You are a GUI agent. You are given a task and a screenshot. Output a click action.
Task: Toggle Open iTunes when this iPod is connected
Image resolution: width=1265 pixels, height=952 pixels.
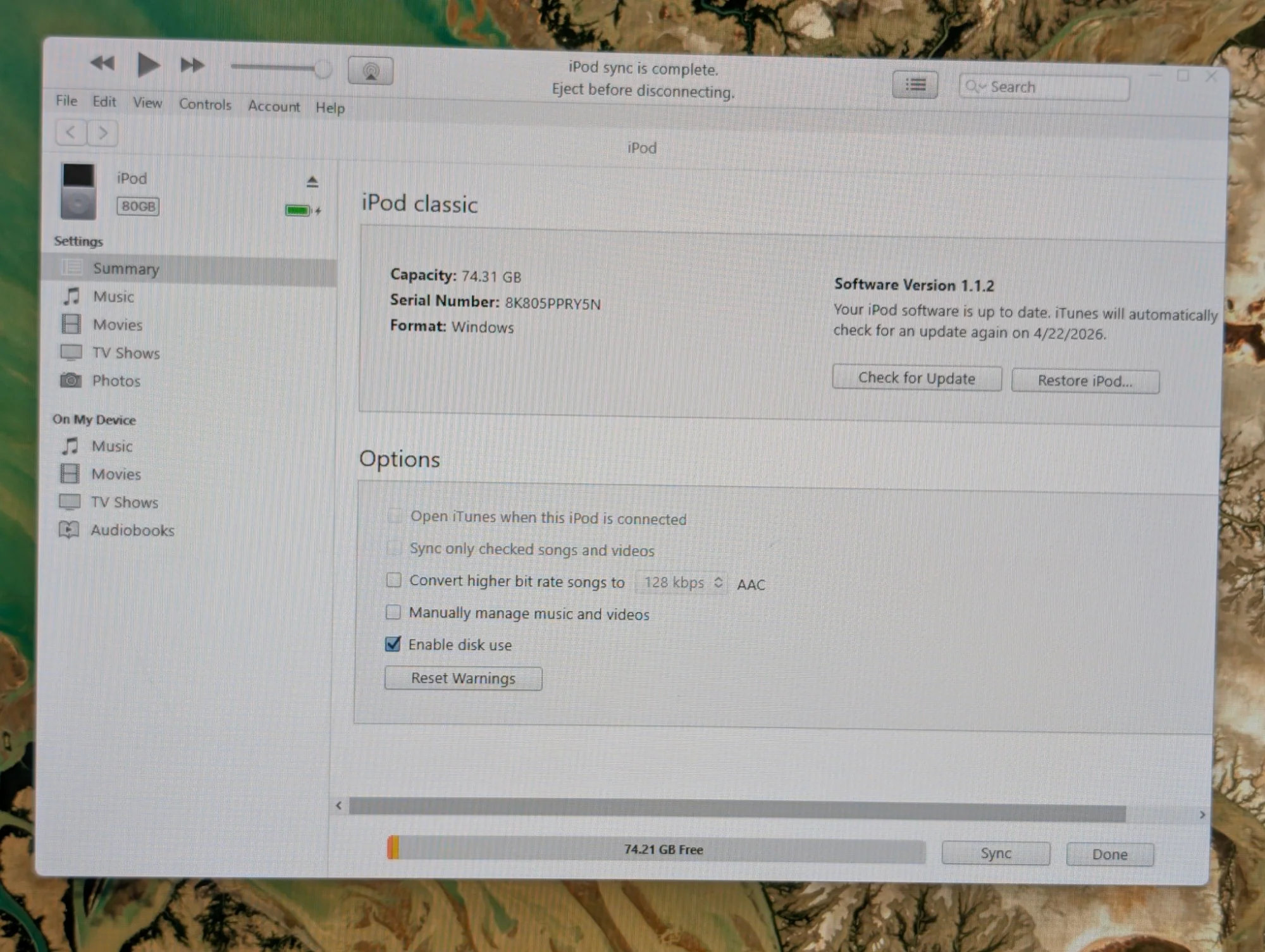point(395,516)
